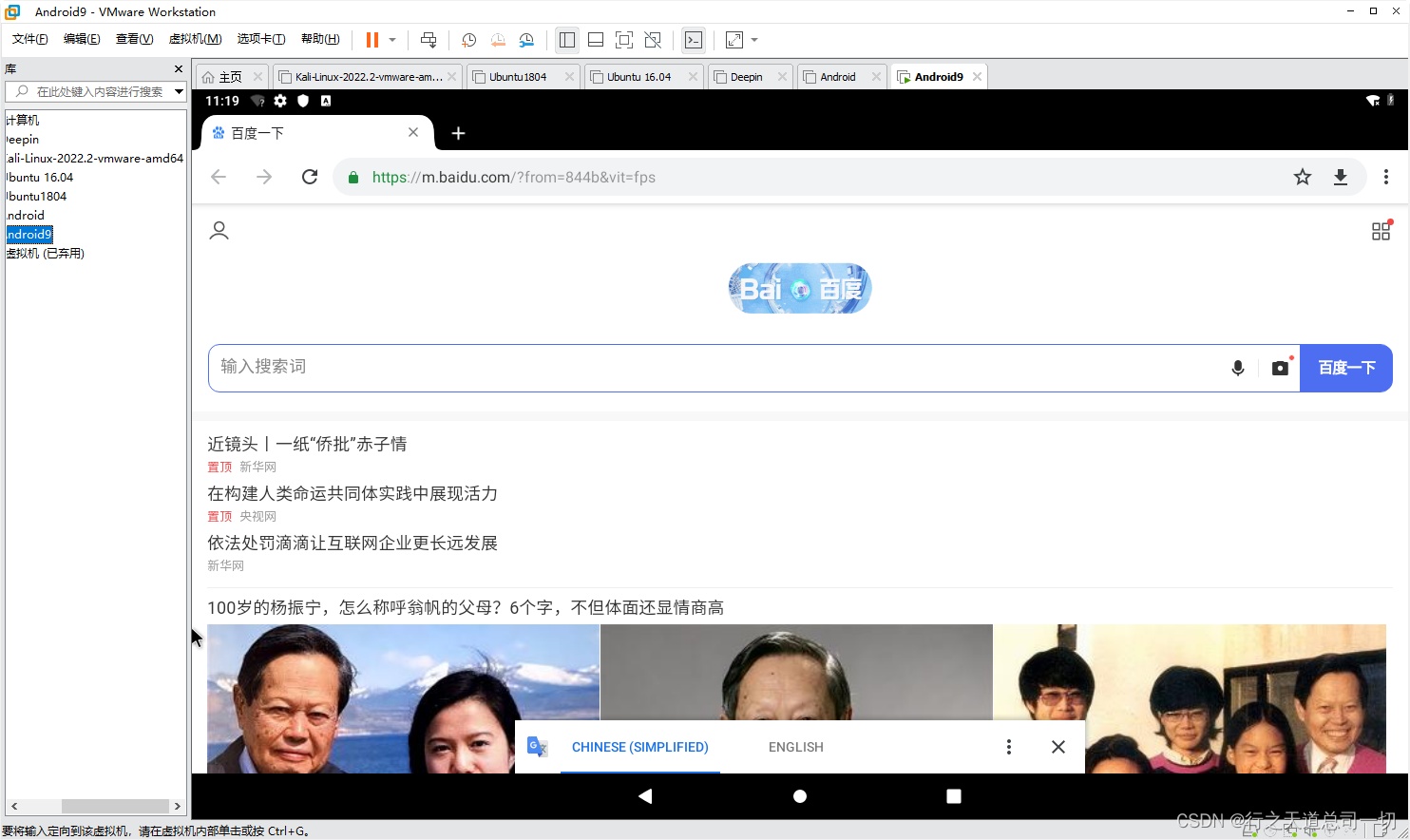The image size is (1410, 840).
Task: Open the Android settings gear in status bar
Action: tap(280, 101)
